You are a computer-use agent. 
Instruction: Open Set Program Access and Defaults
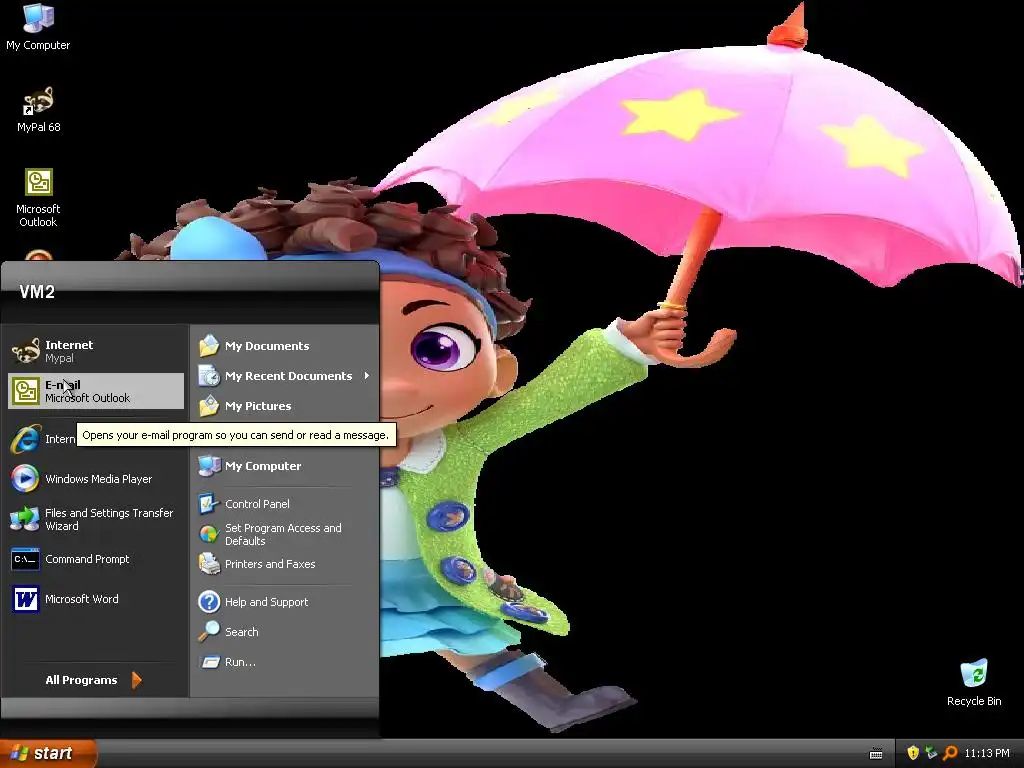coord(285,534)
